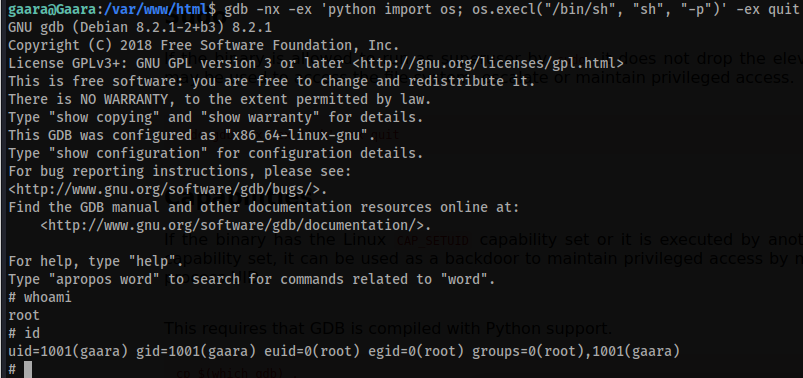Open the gnu.org/licenses/gpl.html URL
This screenshot has height=378, width=803.
(x=488, y=63)
